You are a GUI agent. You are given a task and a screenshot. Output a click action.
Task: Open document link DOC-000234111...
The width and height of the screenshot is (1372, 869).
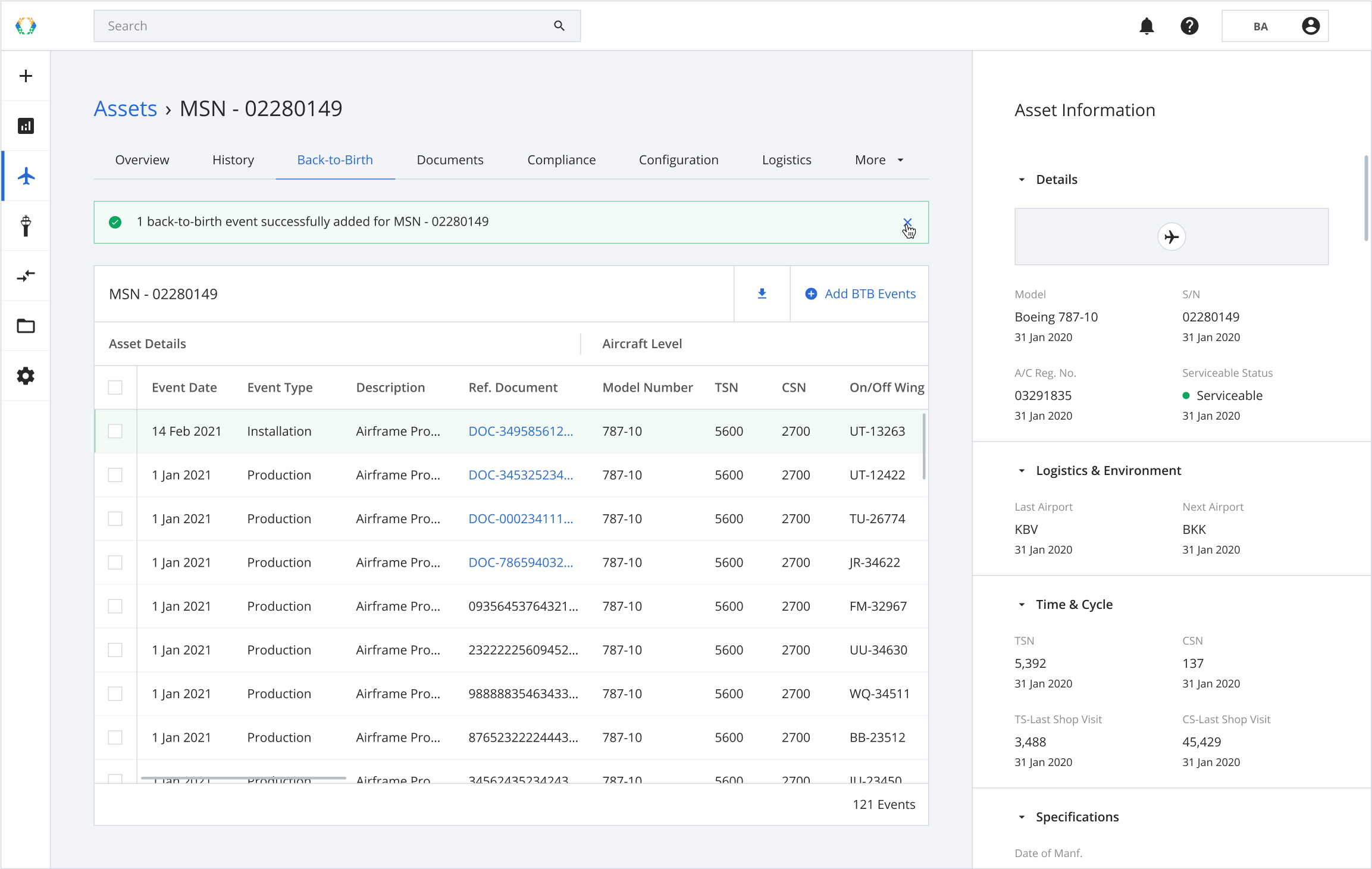(x=521, y=518)
